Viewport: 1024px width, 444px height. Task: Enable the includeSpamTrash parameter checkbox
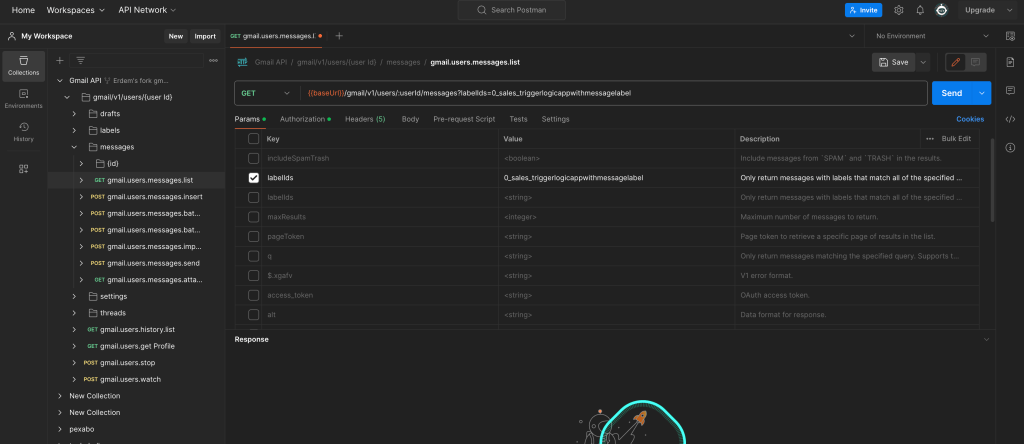point(253,158)
